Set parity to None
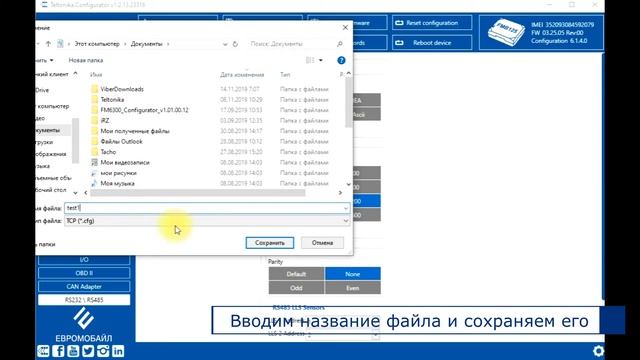Screen dimensions: 640x360 [353, 274]
